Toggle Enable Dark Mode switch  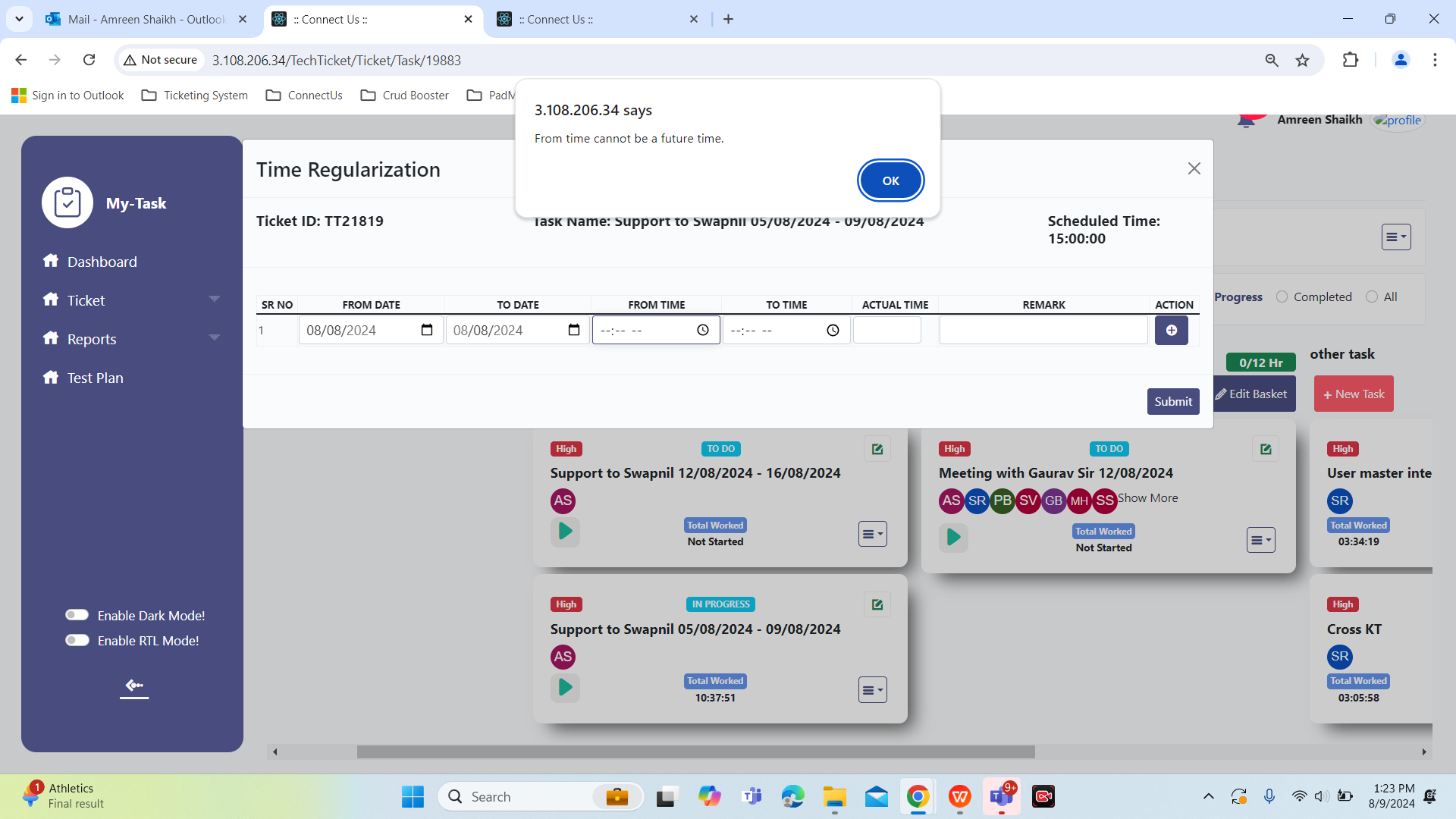(x=77, y=615)
